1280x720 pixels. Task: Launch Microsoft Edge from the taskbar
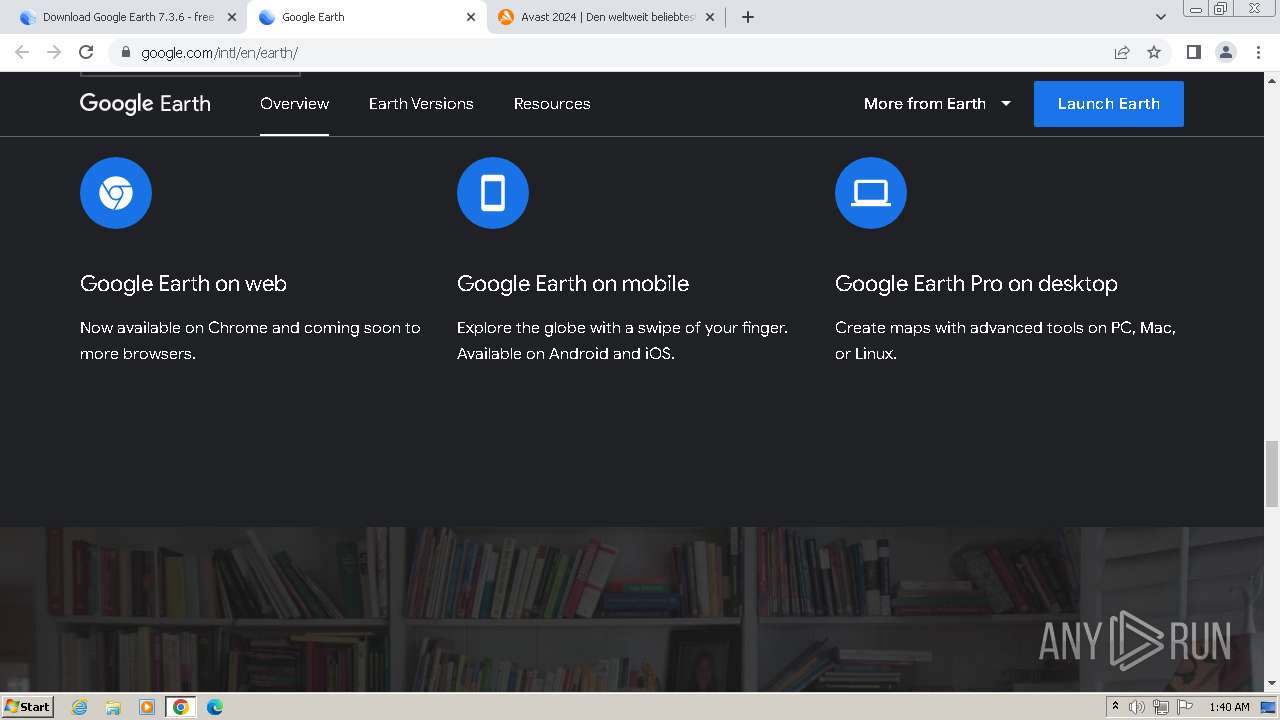point(215,707)
